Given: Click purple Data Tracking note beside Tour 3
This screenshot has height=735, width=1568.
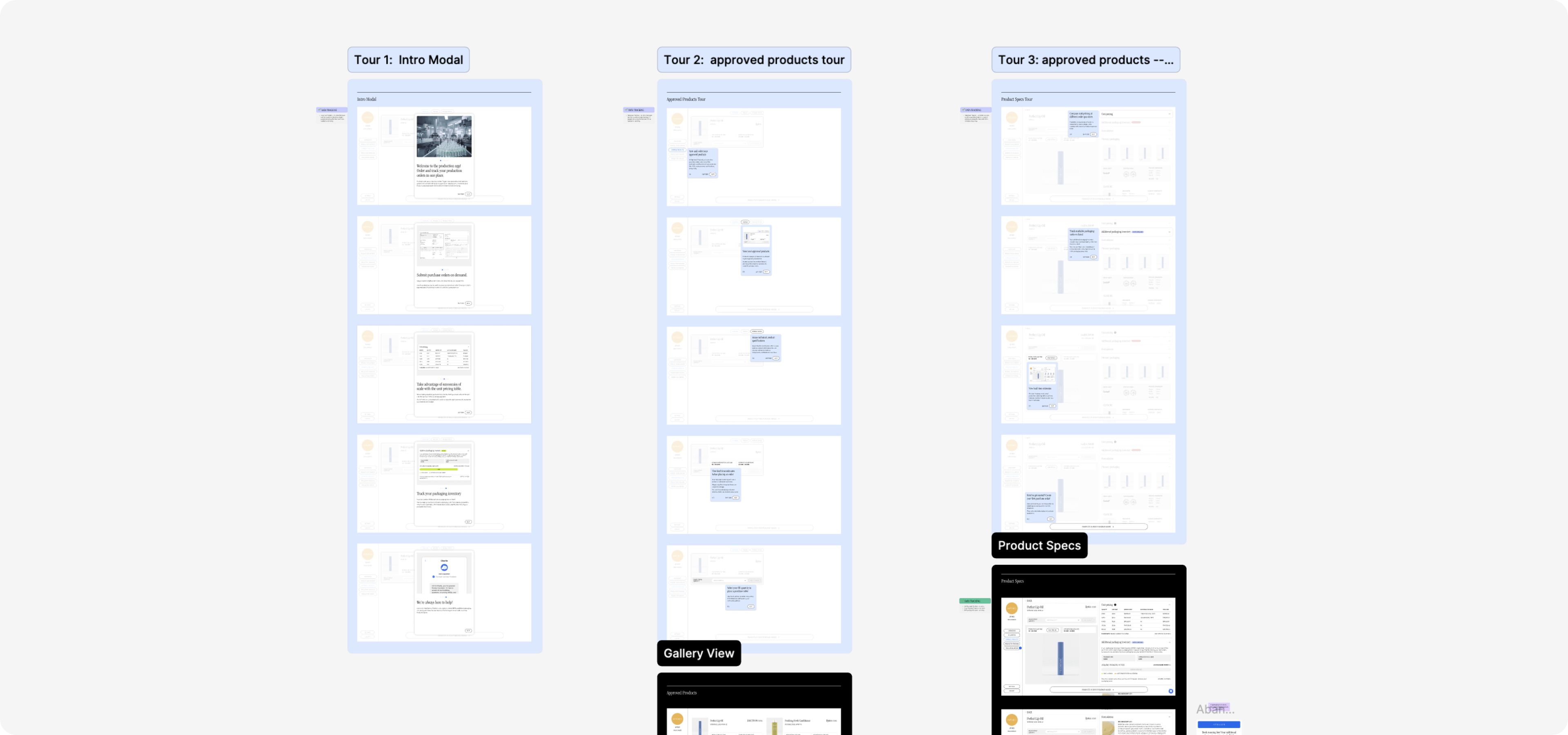Looking at the screenshot, I should (975, 110).
